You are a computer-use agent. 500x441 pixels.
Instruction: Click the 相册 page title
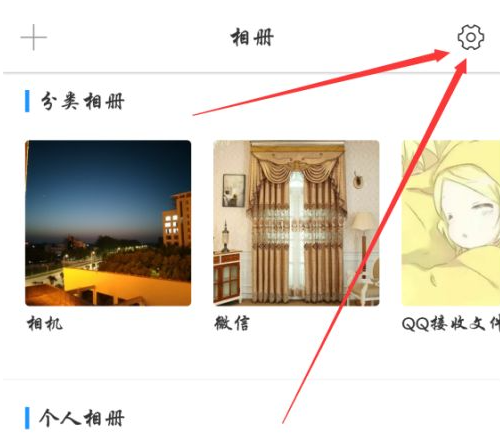252,37
